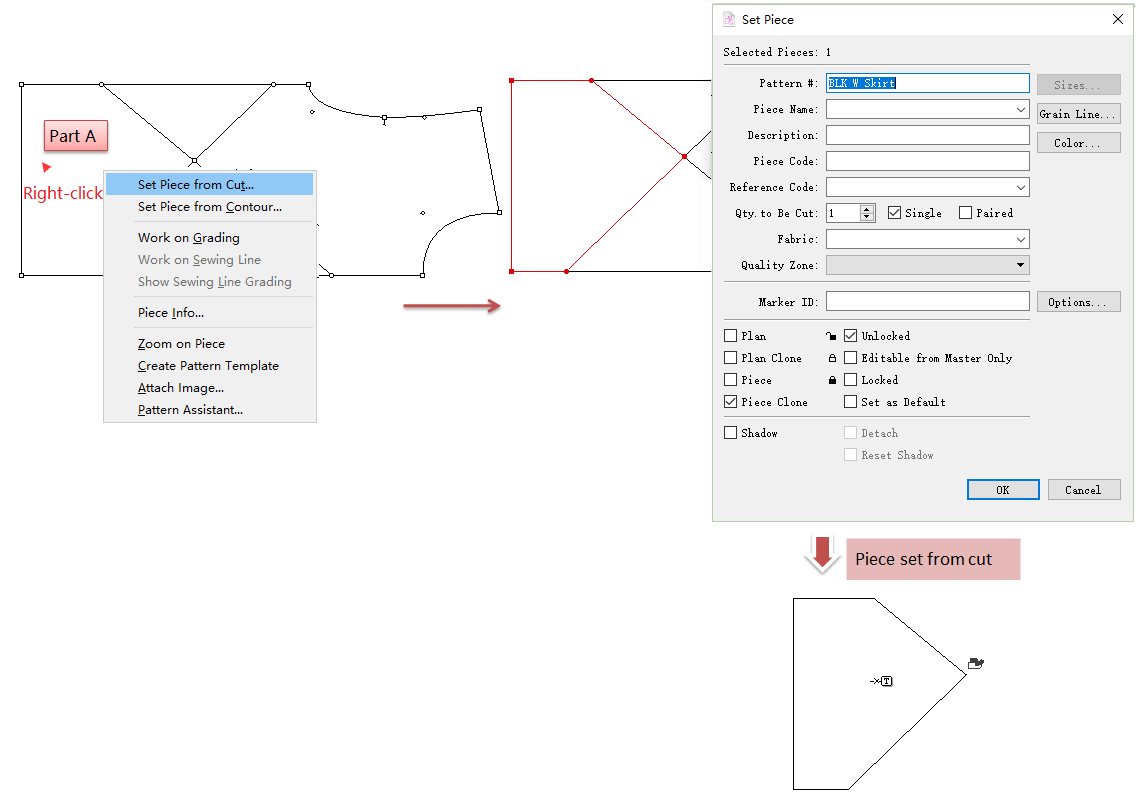Open the Grain Line settings button

pos(1078,114)
